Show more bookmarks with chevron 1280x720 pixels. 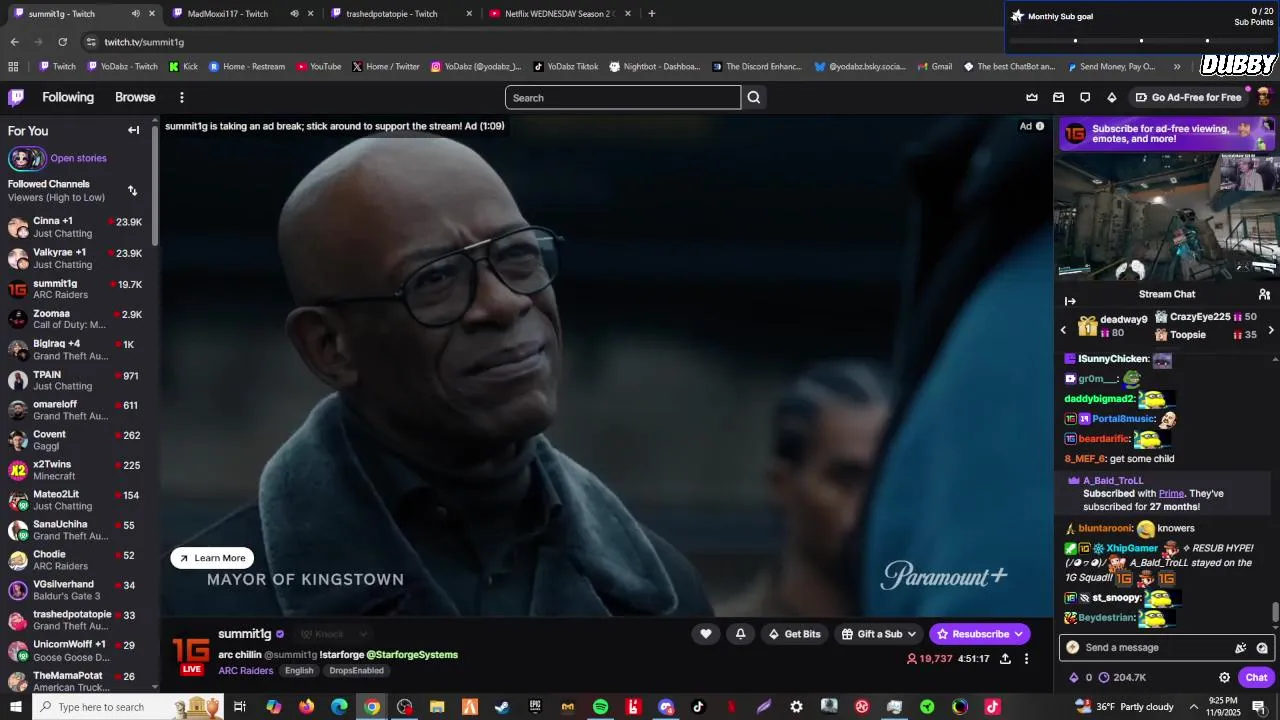click(x=1177, y=67)
